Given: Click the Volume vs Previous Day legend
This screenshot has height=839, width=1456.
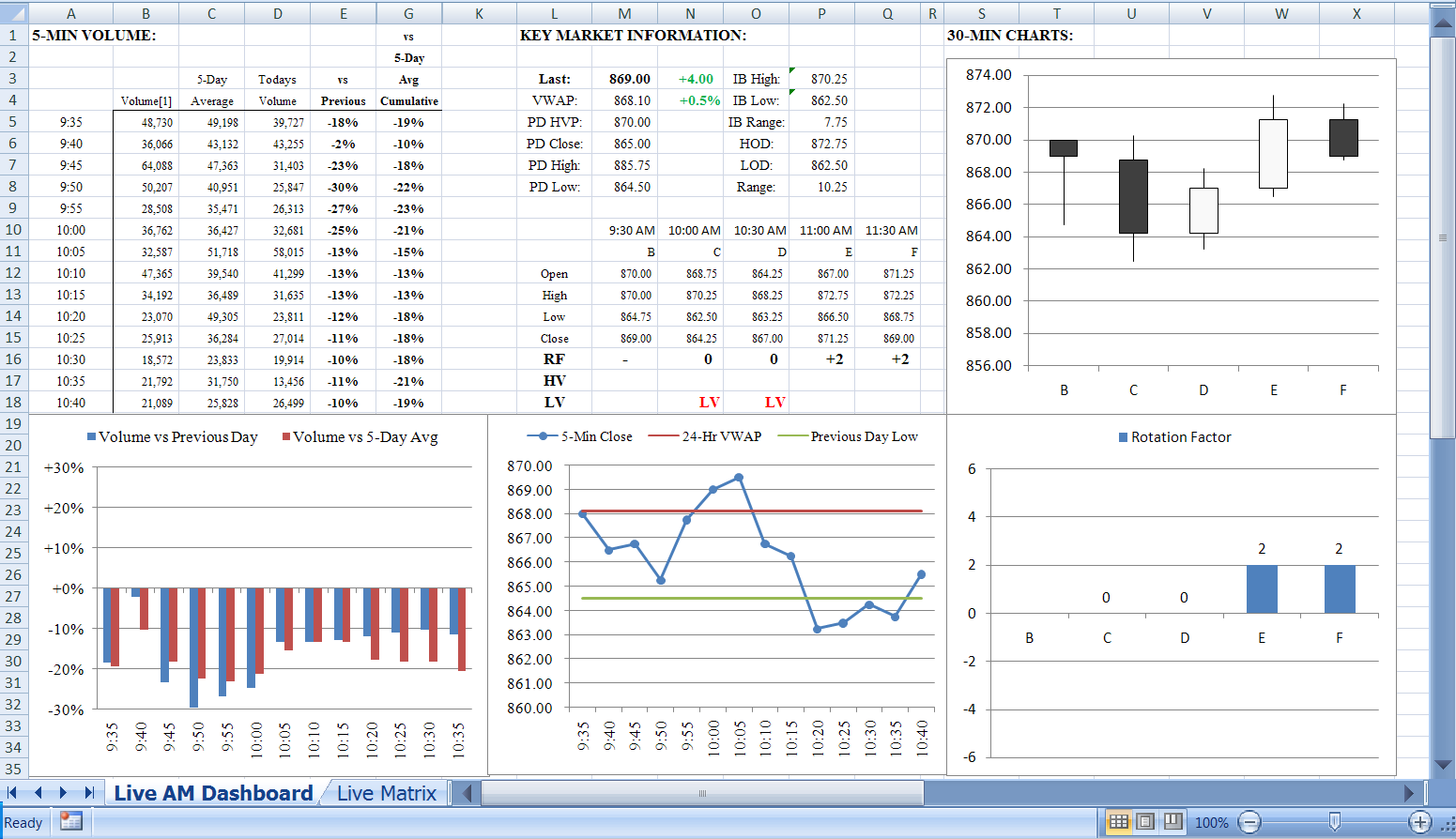Looking at the screenshot, I should pos(172,437).
